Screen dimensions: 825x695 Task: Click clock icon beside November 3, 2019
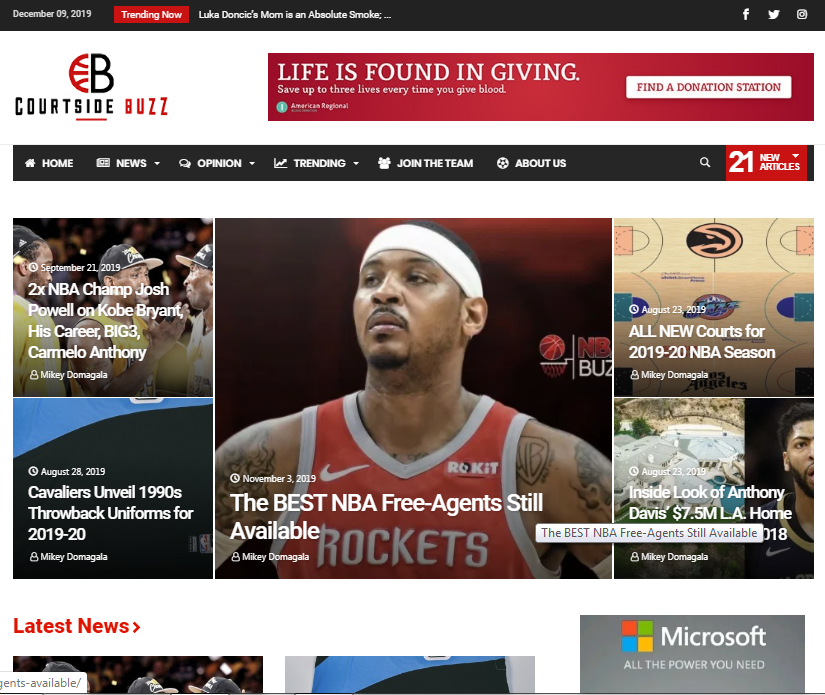pyautogui.click(x=235, y=478)
